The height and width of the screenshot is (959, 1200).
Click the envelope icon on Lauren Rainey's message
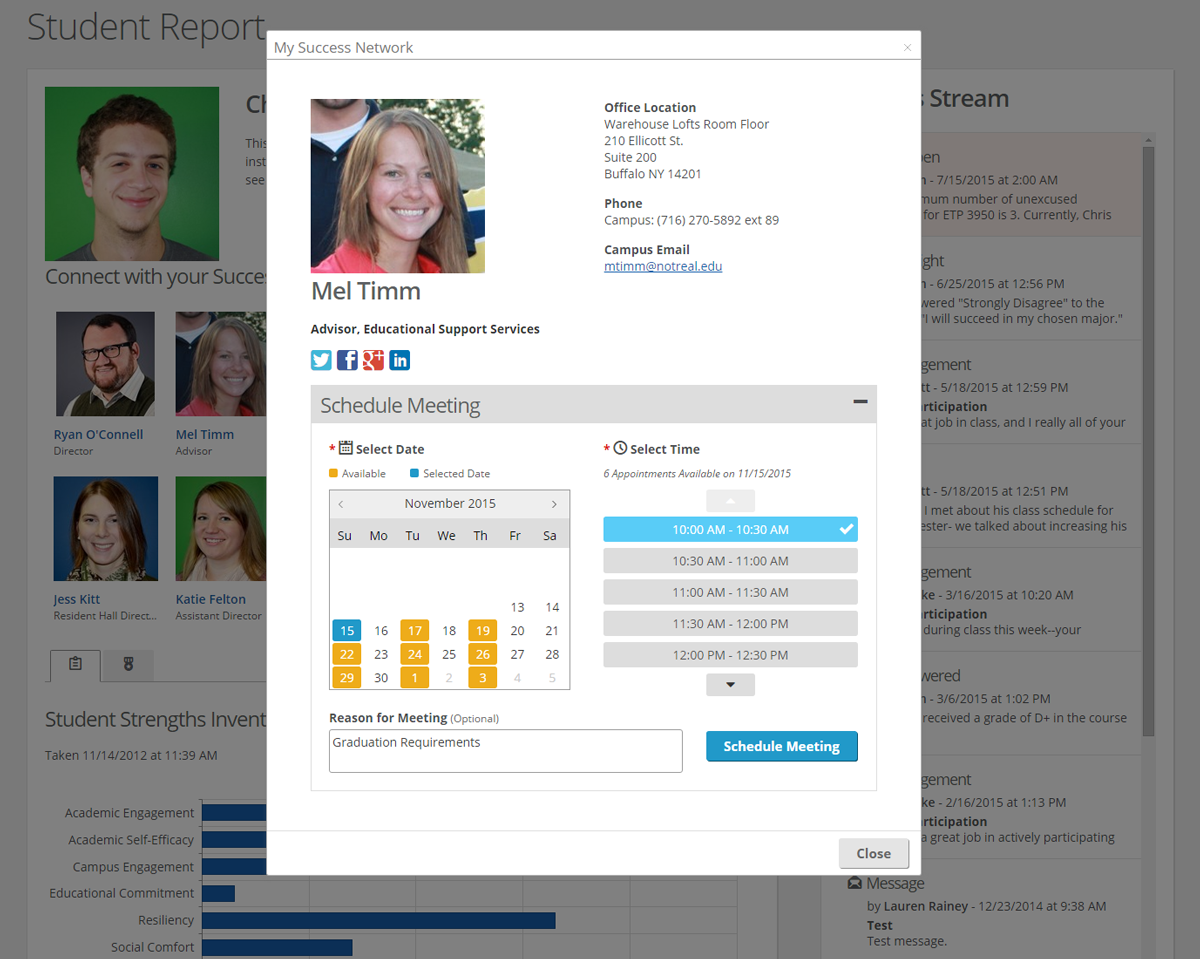point(857,882)
